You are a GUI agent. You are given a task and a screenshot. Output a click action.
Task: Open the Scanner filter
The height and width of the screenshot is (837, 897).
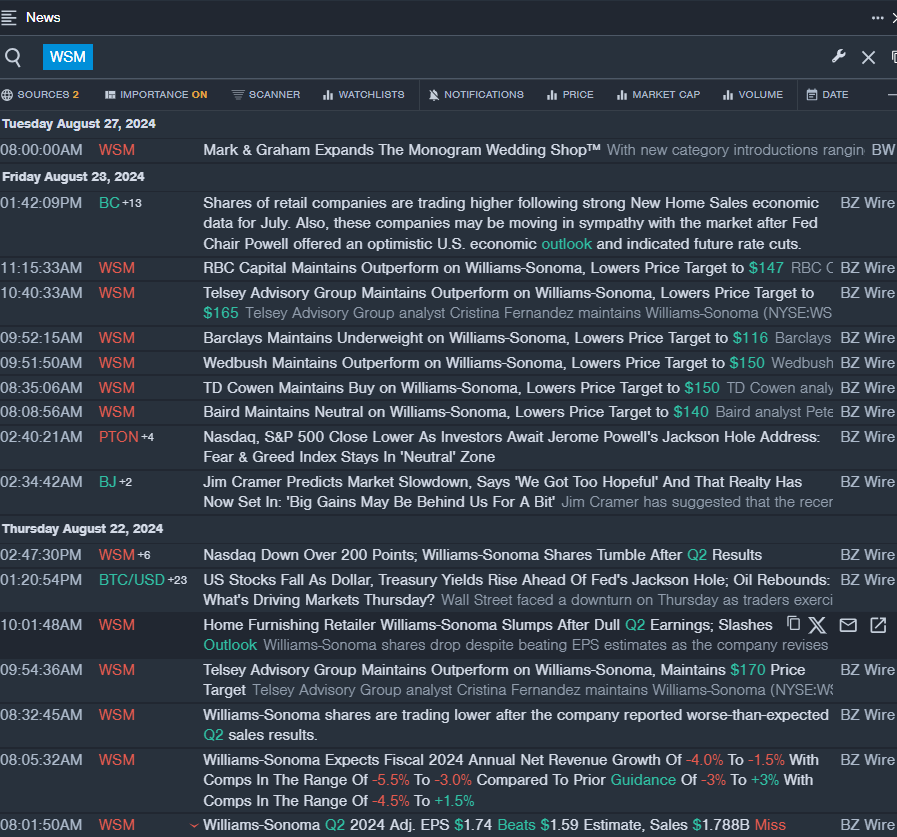point(266,95)
